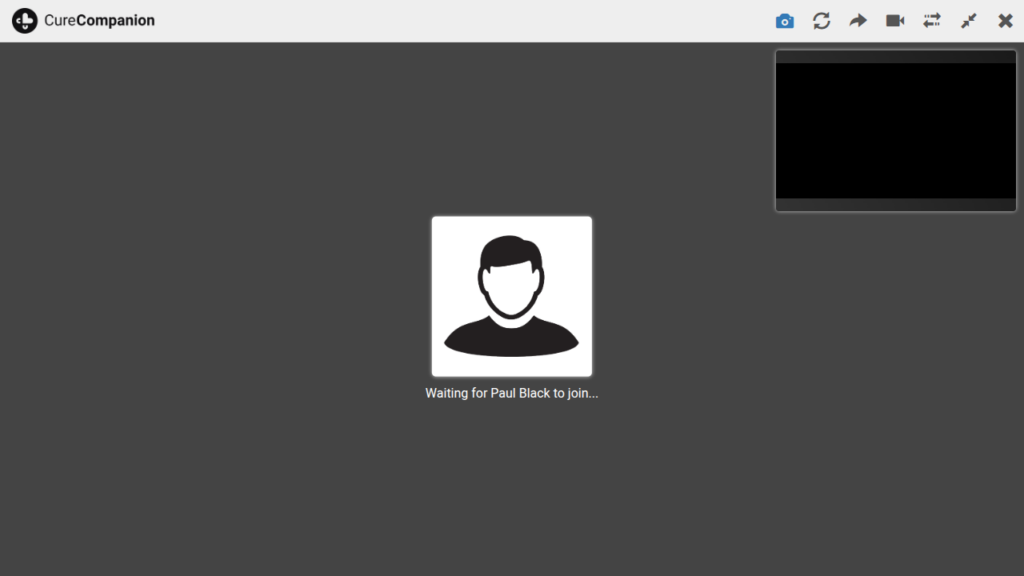Shrink the call window with compress arrows
Viewport: 1024px width, 576px height.
pyautogui.click(x=968, y=21)
